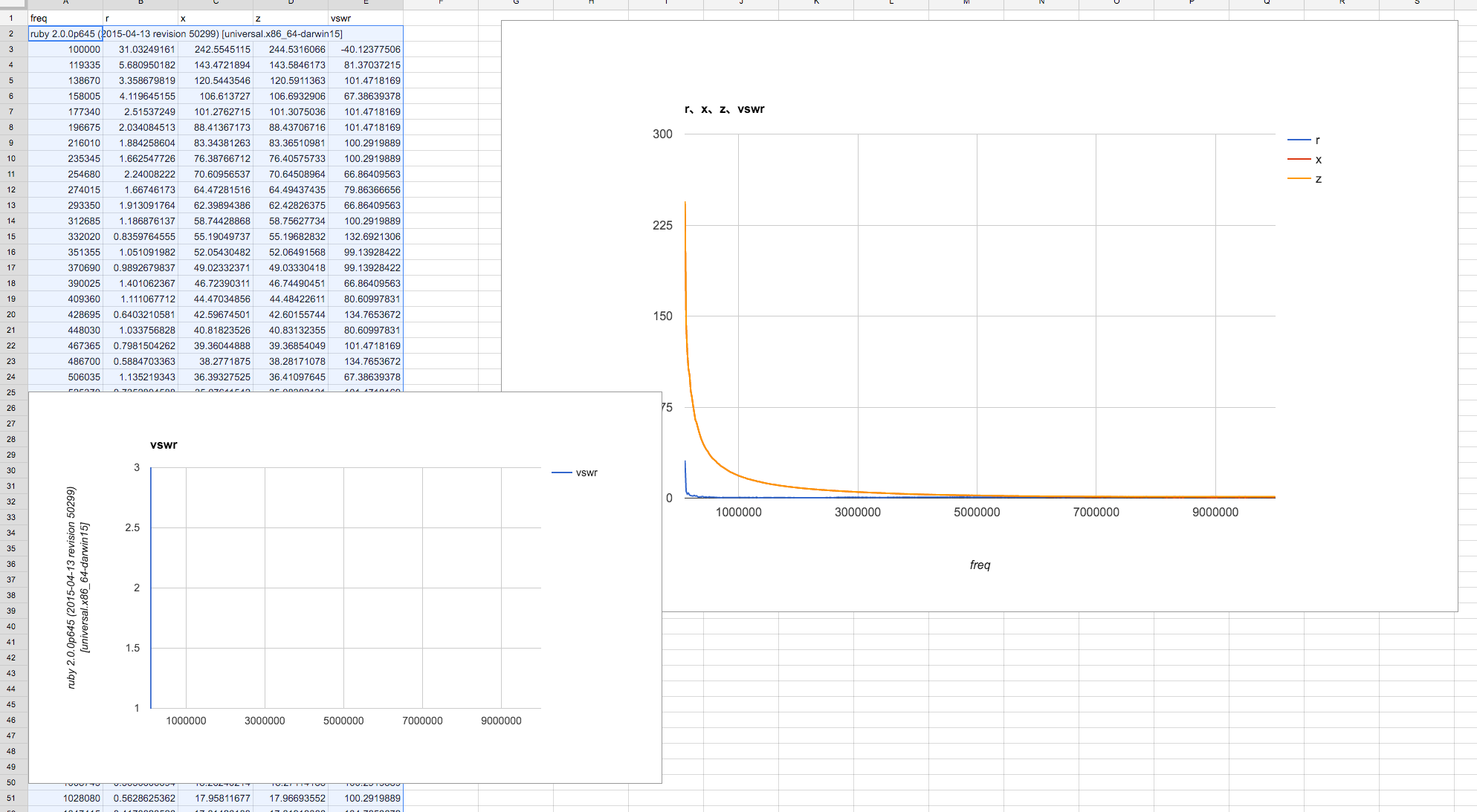Image resolution: width=1477 pixels, height=812 pixels.
Task: Click the 300 label on large chart axis
Action: pos(662,134)
